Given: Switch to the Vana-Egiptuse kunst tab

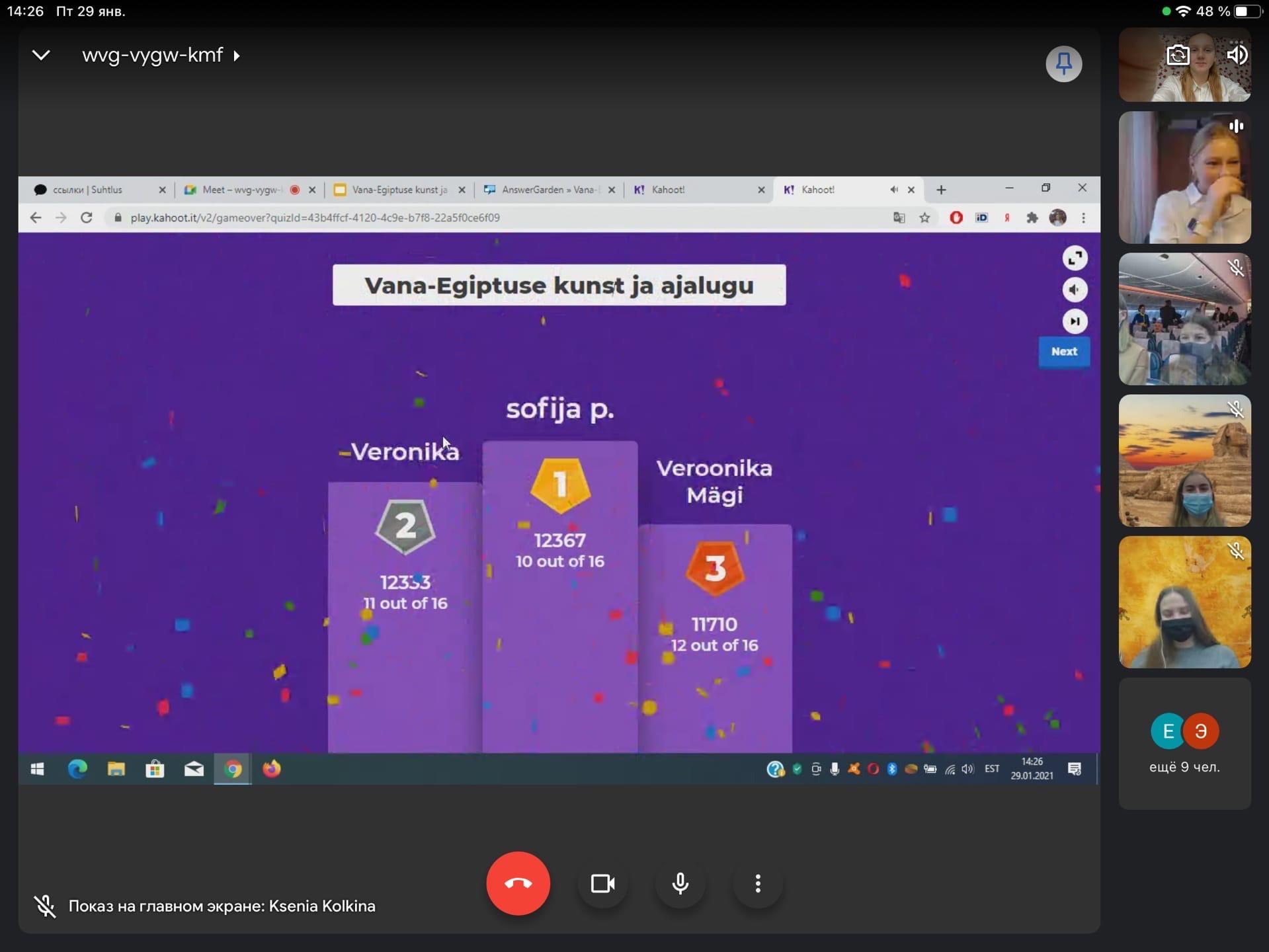Looking at the screenshot, I should coord(398,190).
